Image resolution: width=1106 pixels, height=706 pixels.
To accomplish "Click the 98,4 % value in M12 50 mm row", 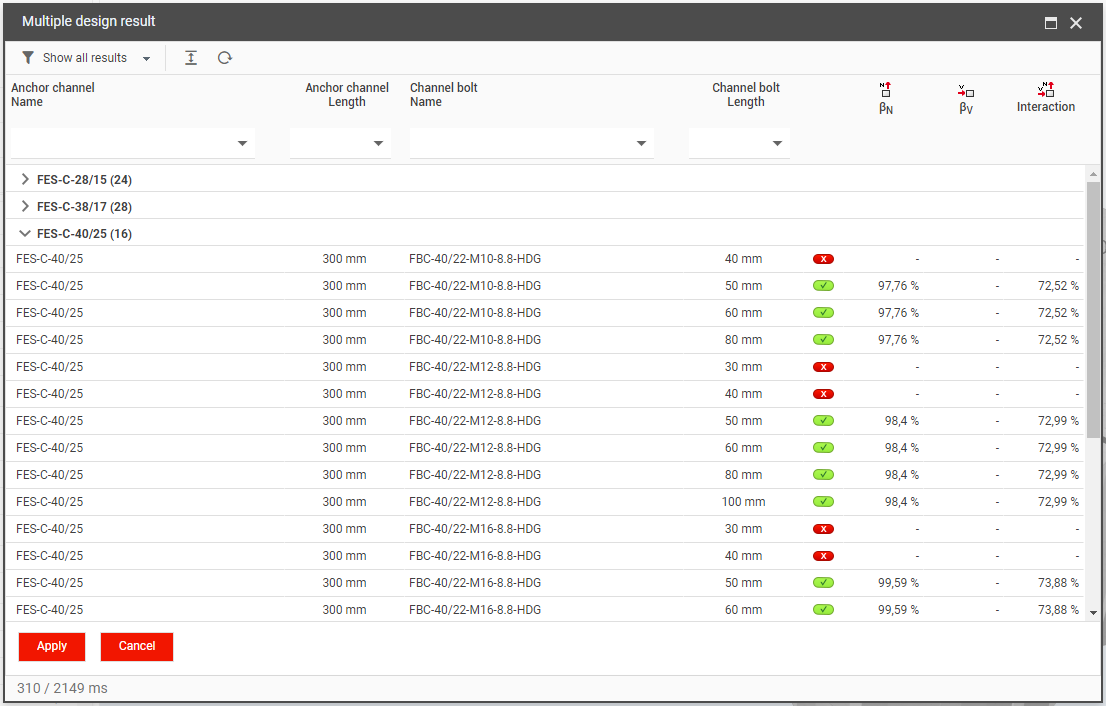I will (901, 420).
